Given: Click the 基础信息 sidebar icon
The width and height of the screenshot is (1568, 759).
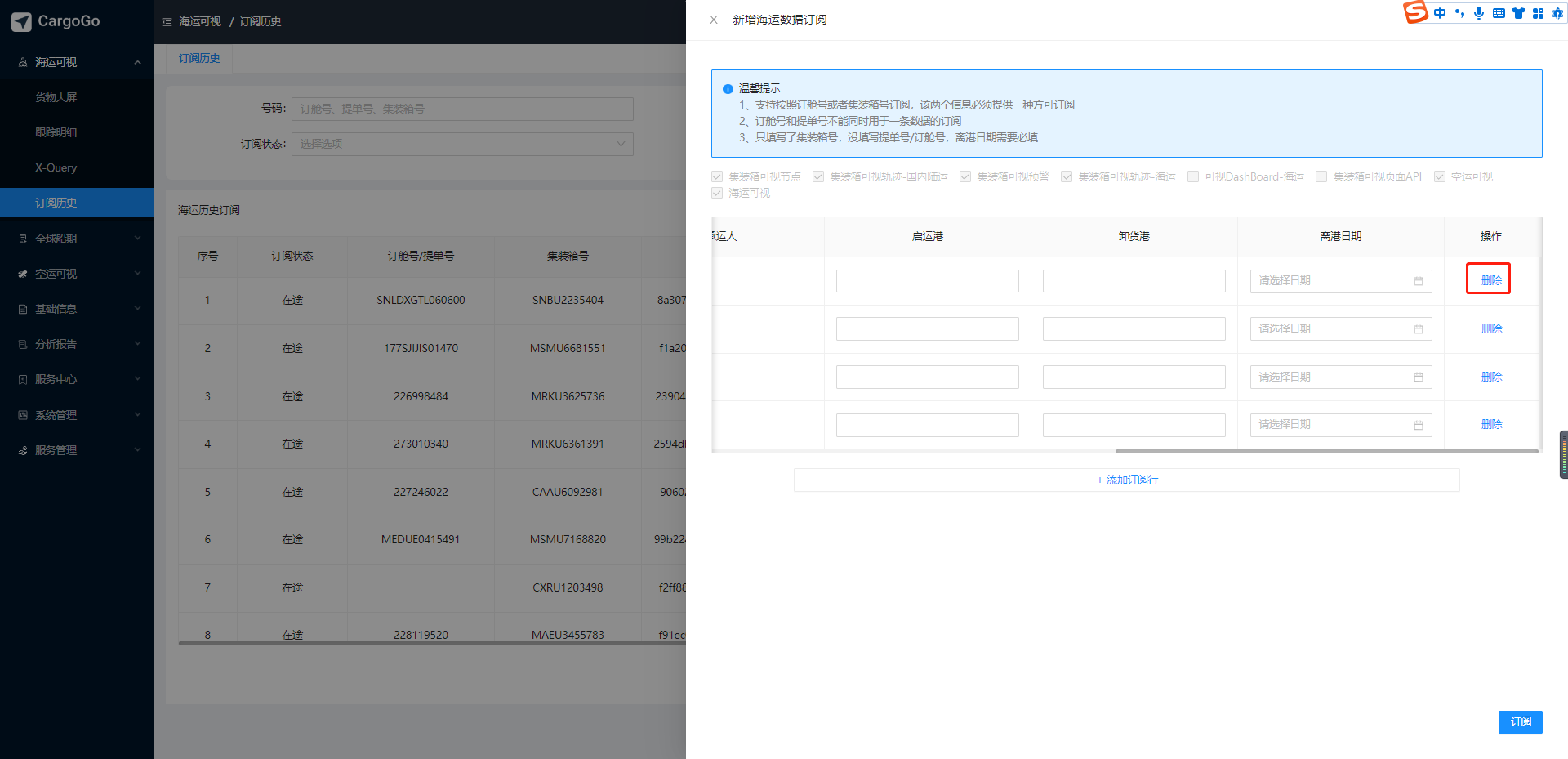Looking at the screenshot, I should [x=23, y=309].
